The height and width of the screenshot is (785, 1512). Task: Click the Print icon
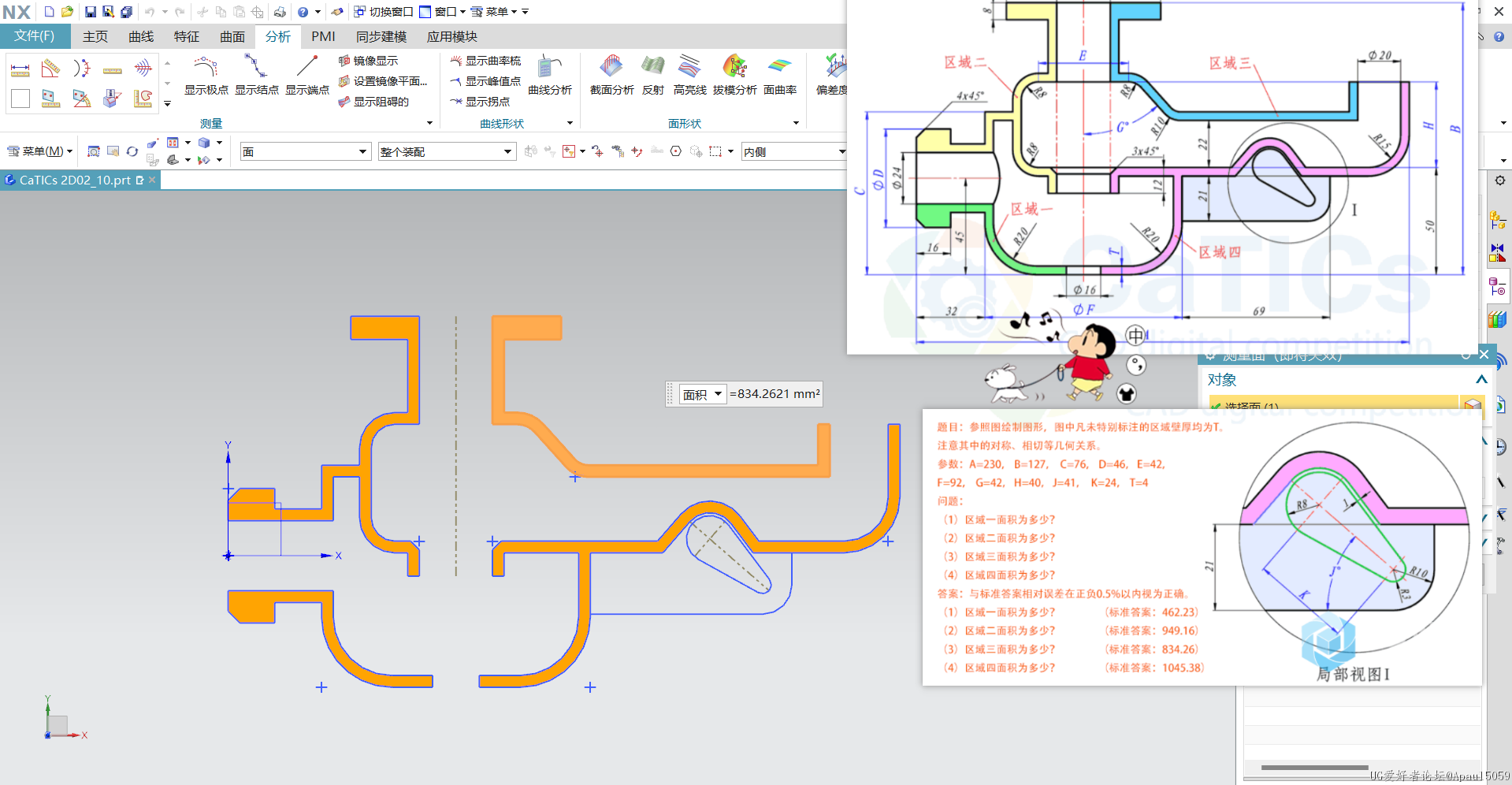click(280, 12)
